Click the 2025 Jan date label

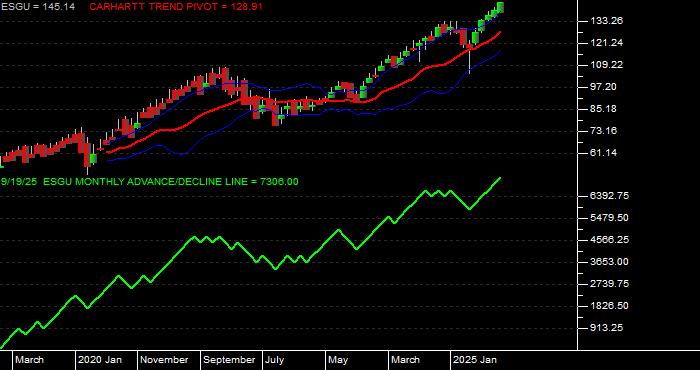point(475,360)
